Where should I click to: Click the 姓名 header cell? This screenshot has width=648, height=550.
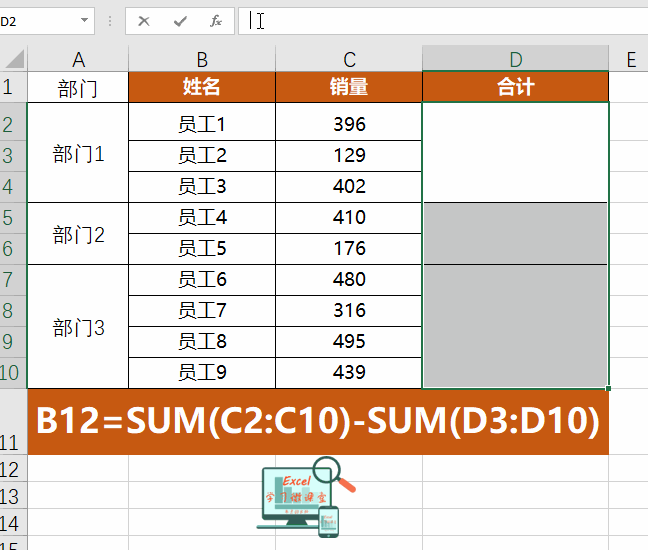(202, 87)
